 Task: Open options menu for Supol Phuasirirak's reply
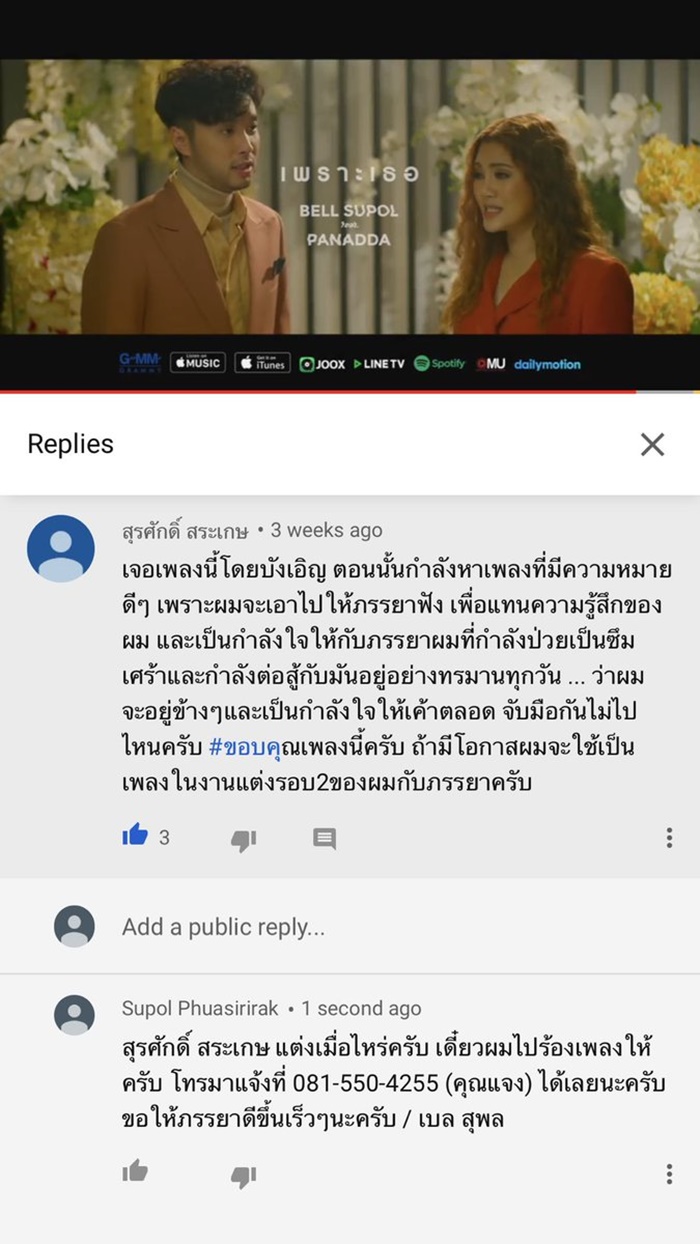[669, 1174]
